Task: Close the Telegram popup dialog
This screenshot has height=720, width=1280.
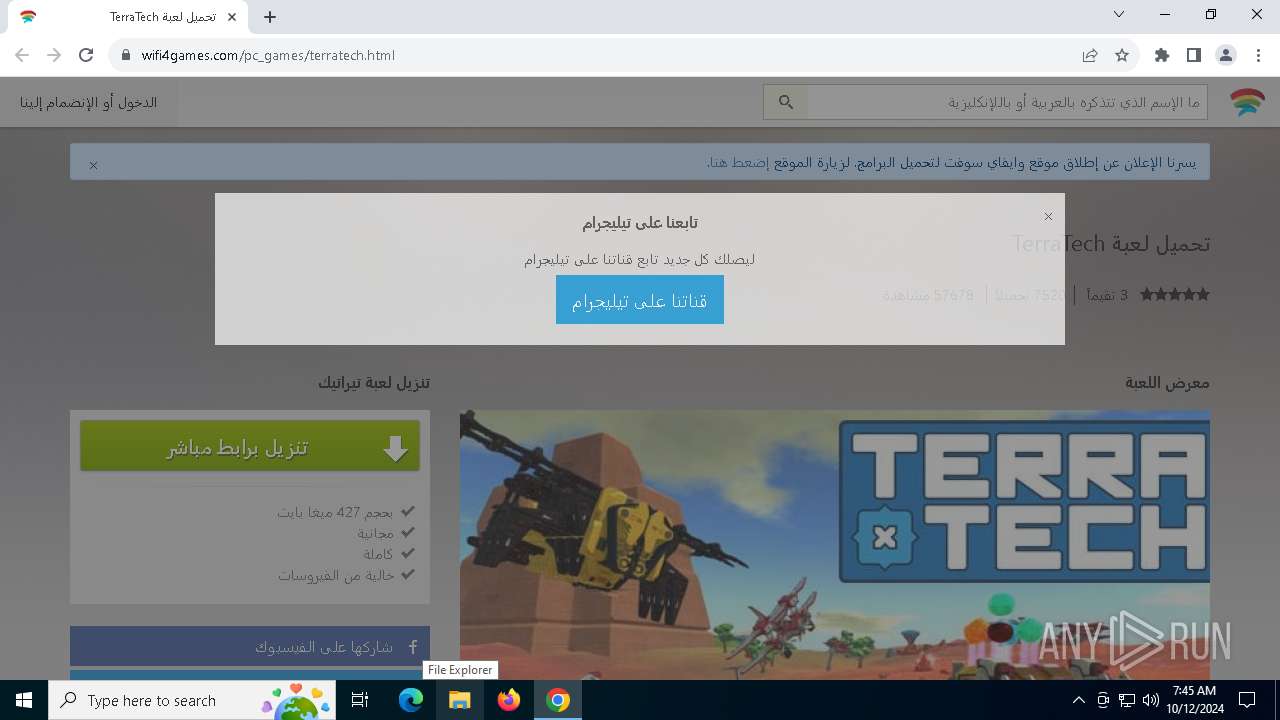Action: [x=1048, y=216]
